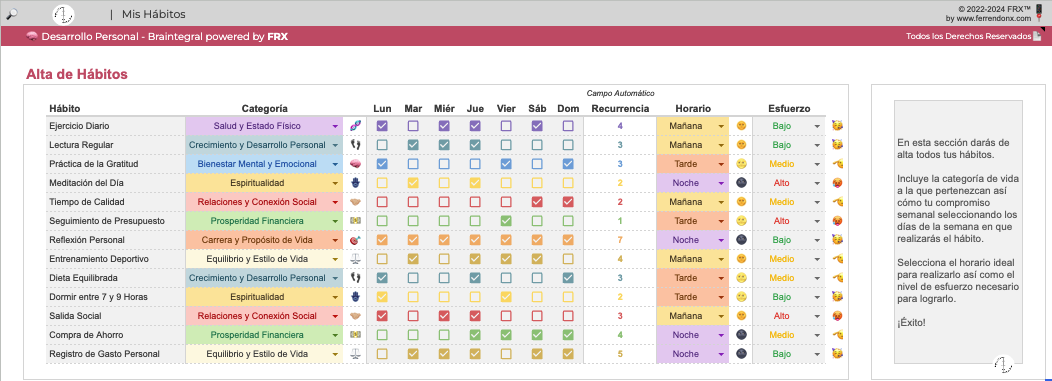Open www.ferrendonx.com link

pos(993,19)
